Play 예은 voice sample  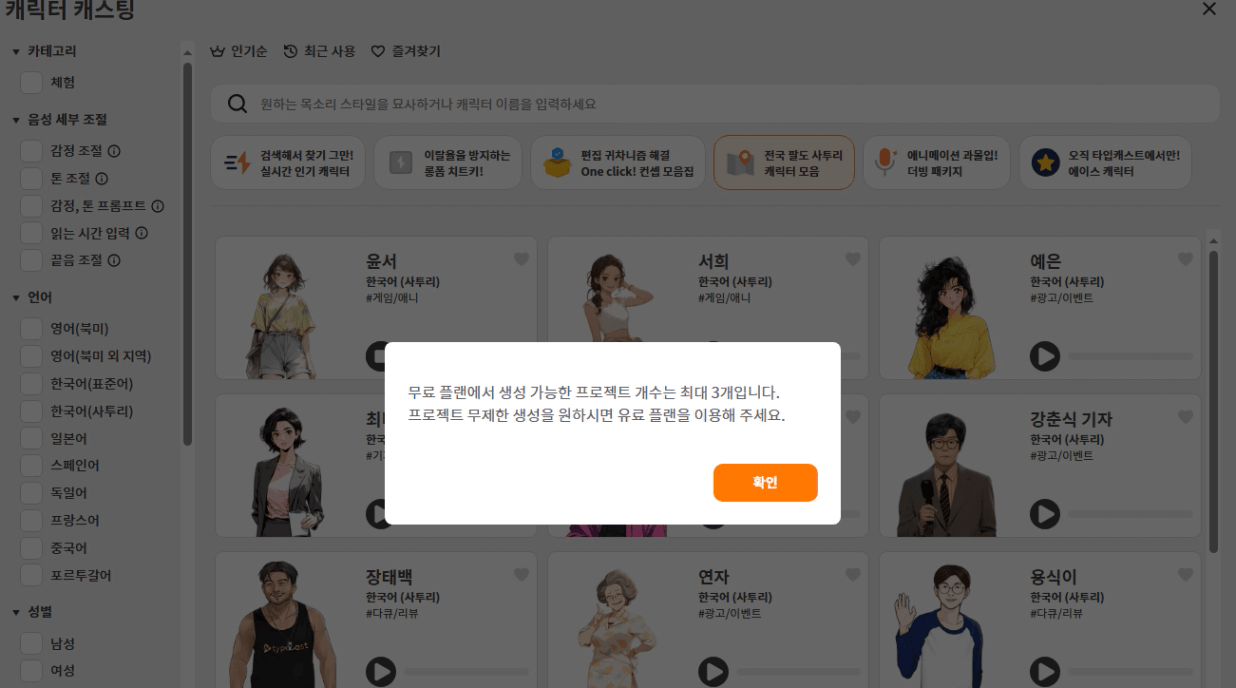click(x=1045, y=356)
